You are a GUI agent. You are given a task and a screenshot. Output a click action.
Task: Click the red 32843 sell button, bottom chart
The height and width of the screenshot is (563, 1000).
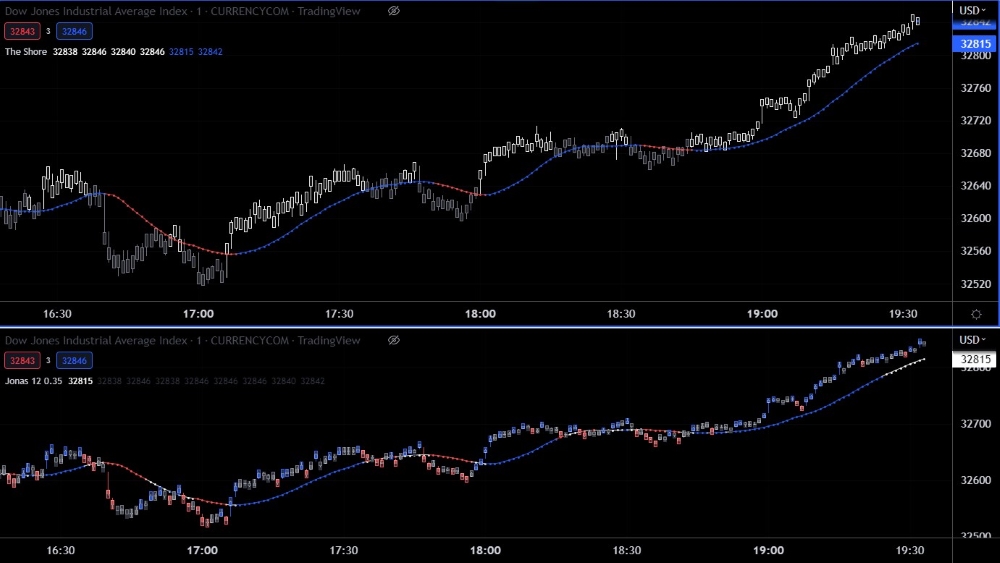click(22, 360)
